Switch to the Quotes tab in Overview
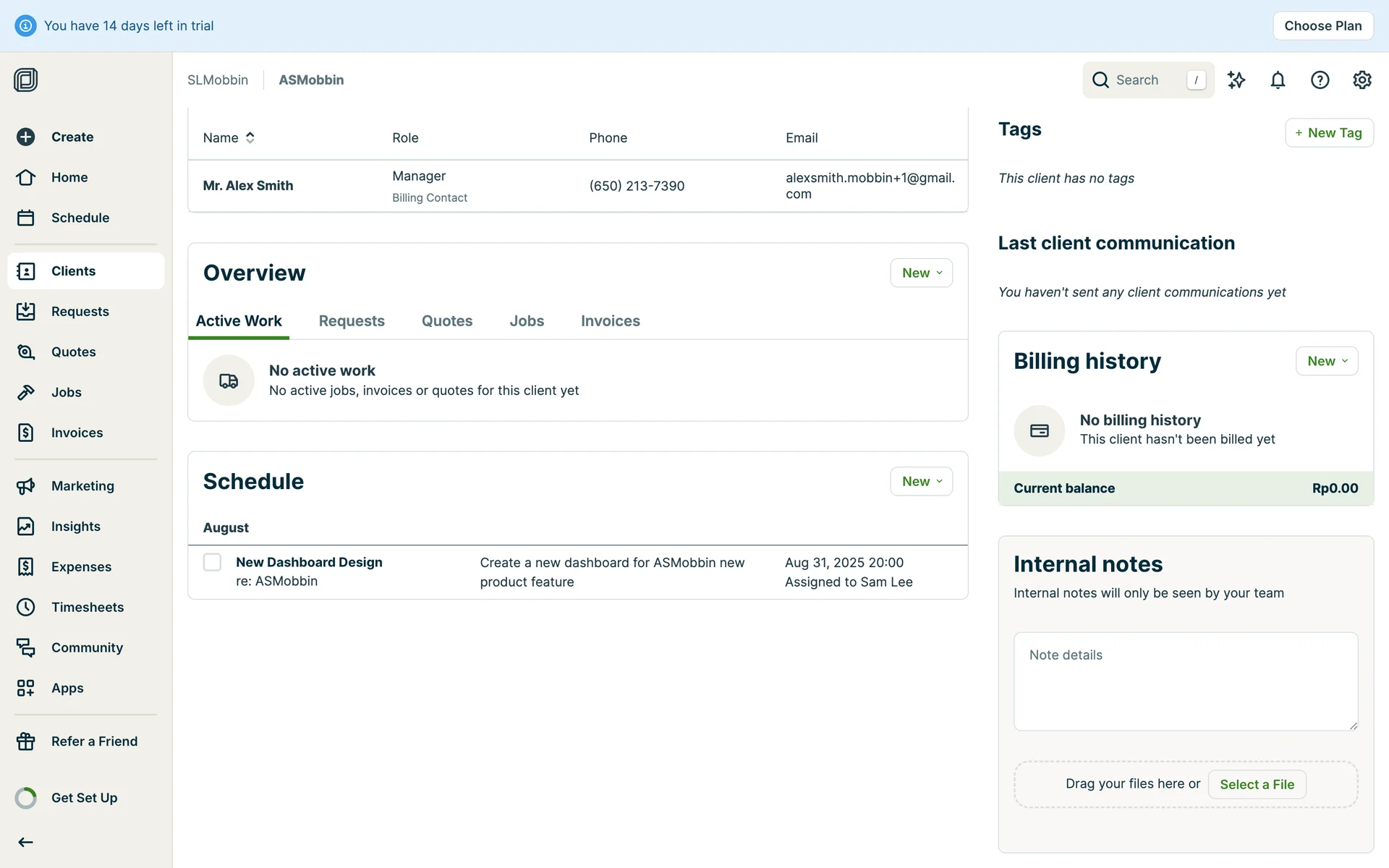The height and width of the screenshot is (868, 1389). click(x=446, y=321)
